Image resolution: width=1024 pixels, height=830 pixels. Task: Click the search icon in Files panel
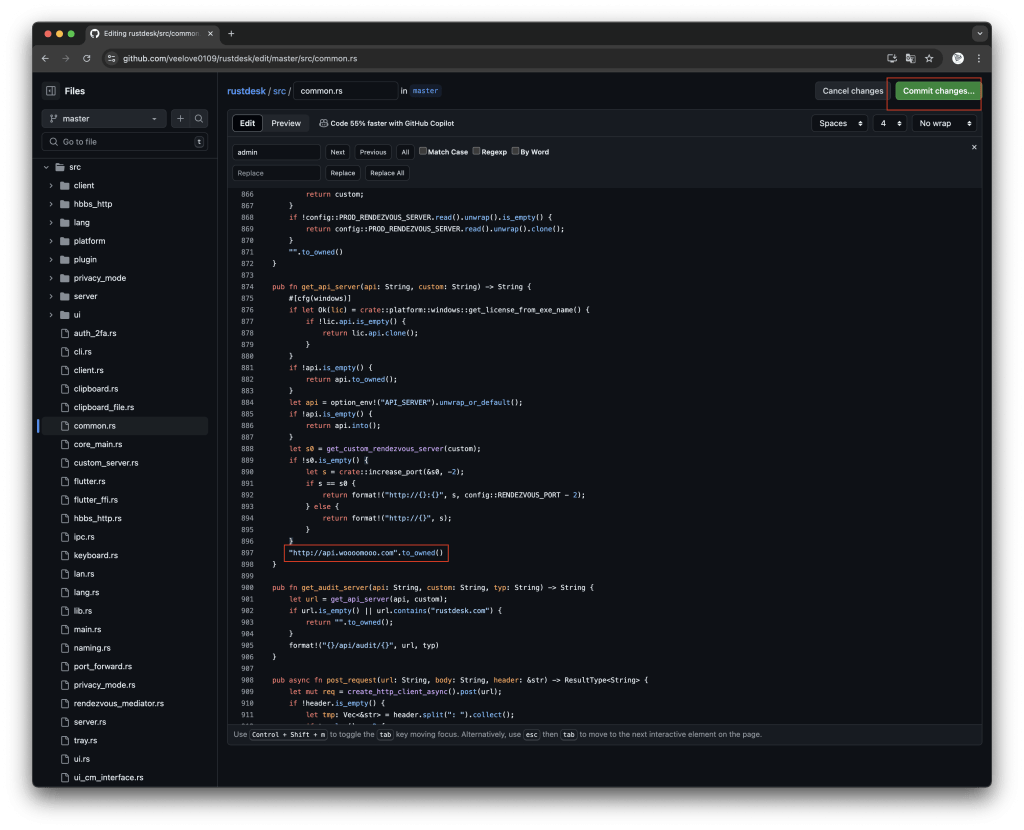(199, 119)
